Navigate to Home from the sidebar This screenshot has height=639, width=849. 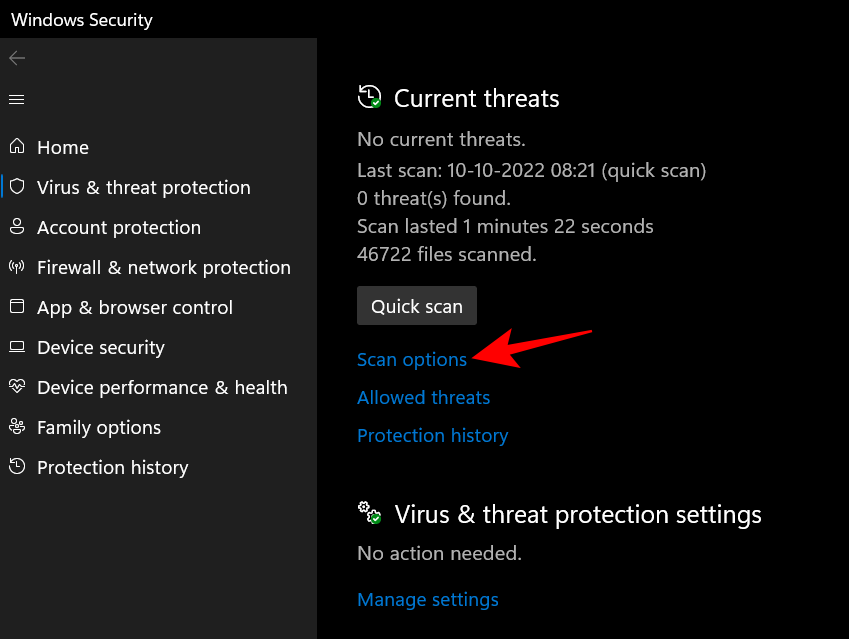click(x=63, y=147)
